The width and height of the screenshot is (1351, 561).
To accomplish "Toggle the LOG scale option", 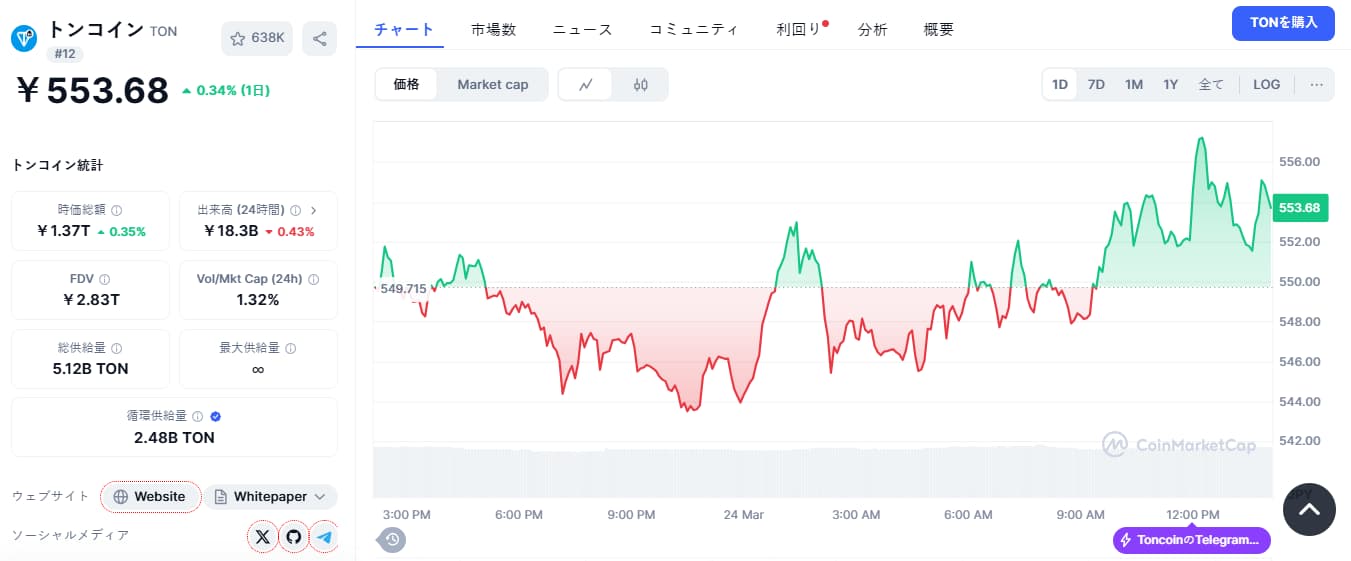I will [1266, 85].
